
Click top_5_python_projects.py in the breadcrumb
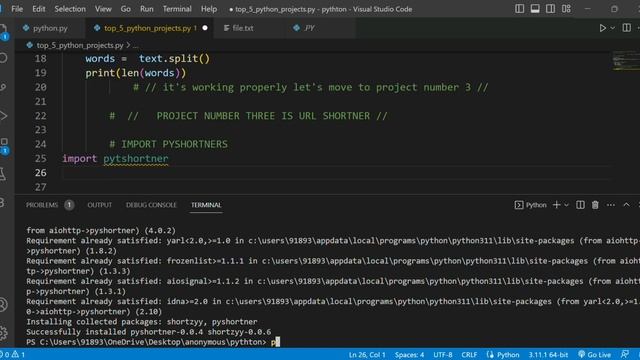80,45
